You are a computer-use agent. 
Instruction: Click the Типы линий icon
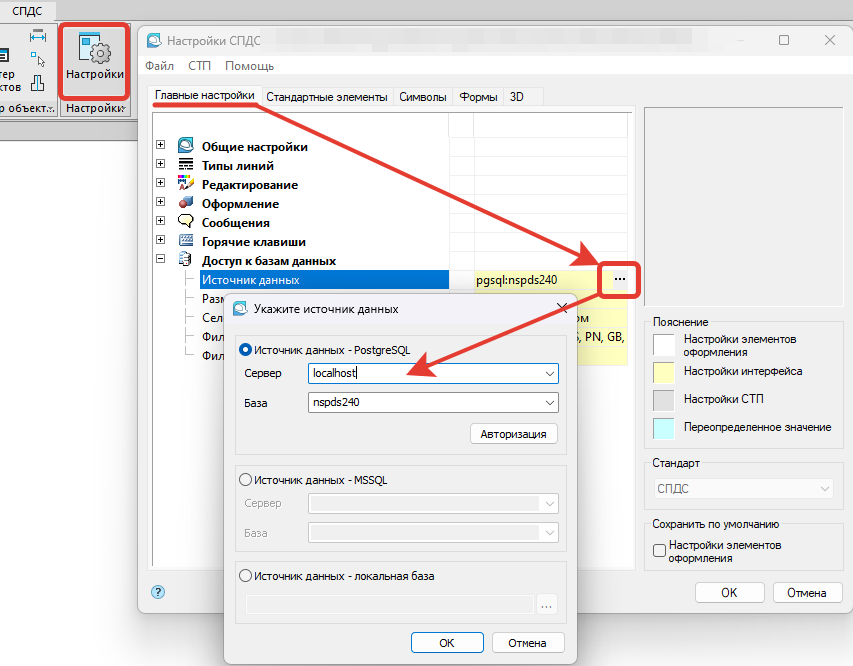[x=185, y=165]
